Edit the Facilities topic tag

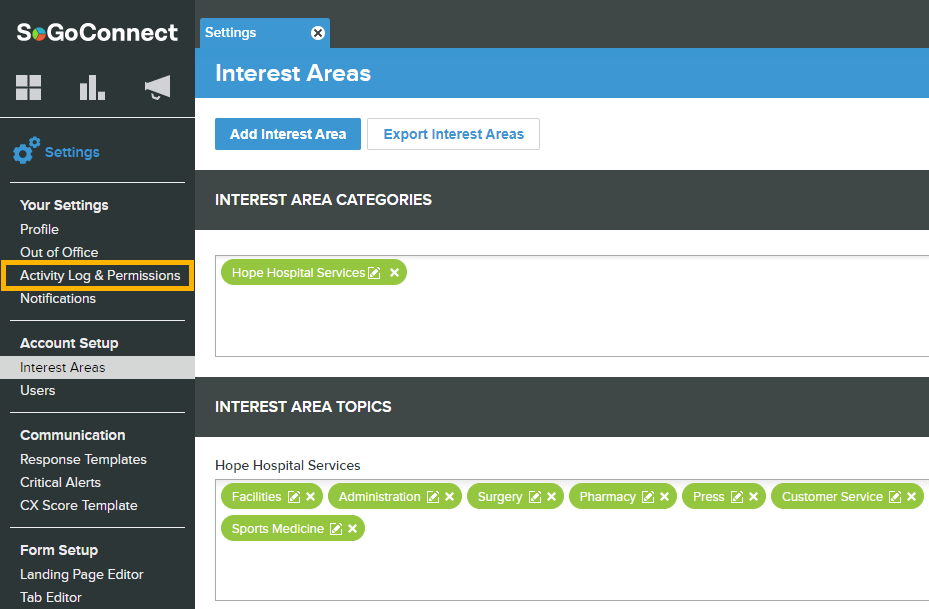pyautogui.click(x=294, y=497)
